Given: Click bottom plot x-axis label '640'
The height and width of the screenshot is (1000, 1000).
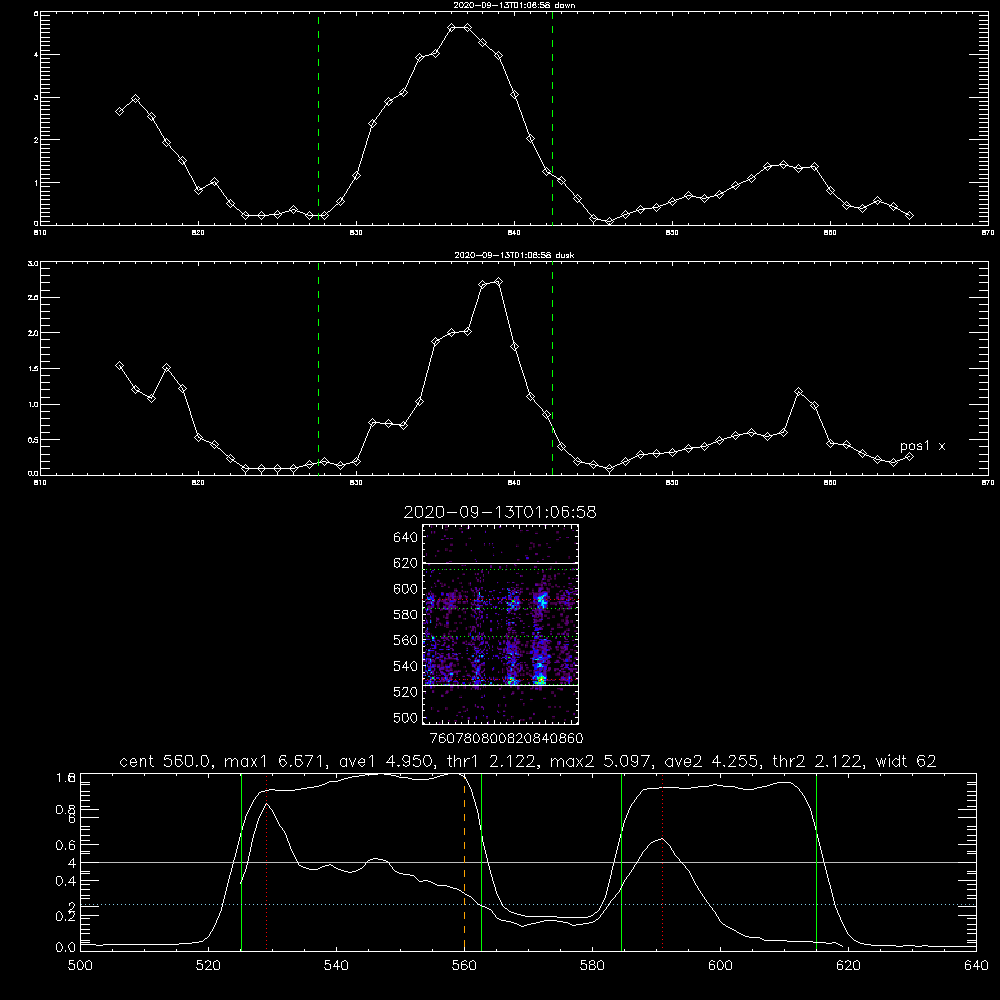Looking at the screenshot, I should coord(976,966).
